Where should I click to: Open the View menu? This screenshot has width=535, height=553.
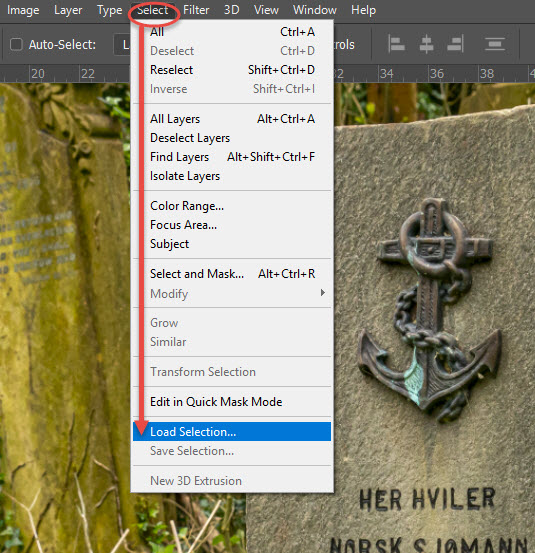click(266, 10)
